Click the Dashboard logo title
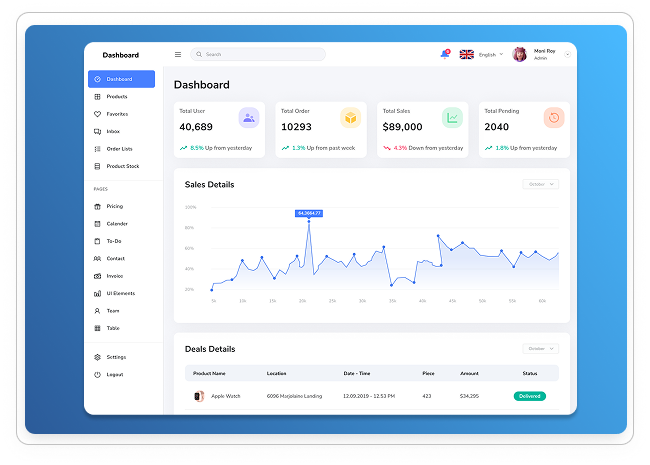The height and width of the screenshot is (465, 650). pyautogui.click(x=121, y=55)
